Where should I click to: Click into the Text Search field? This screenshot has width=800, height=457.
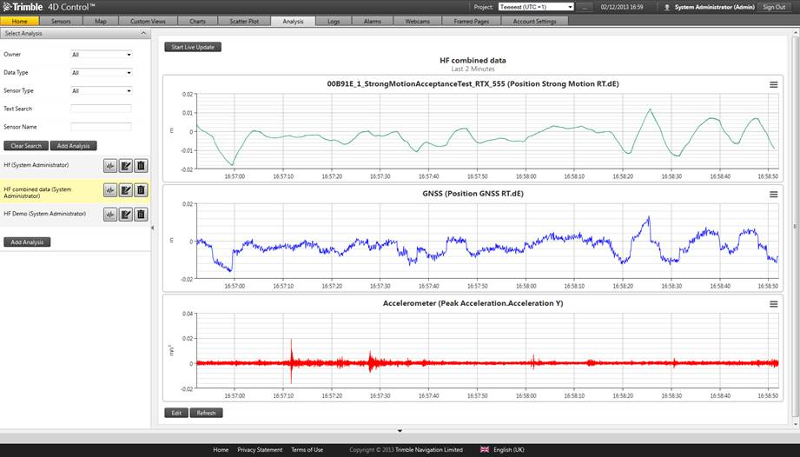101,109
